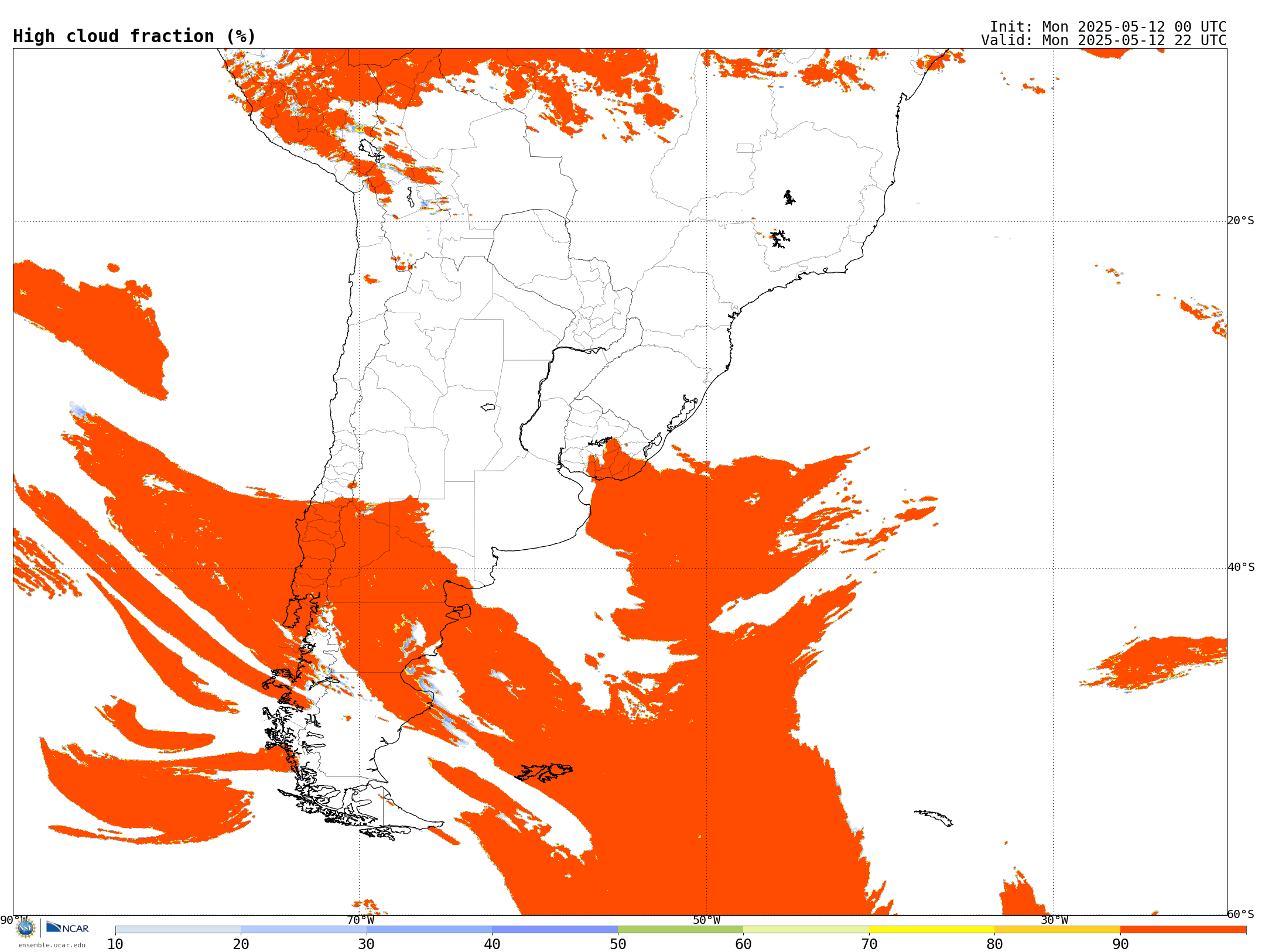The image size is (1265, 952).
Task: Pick the orange-red 90+ colorbar segment
Action: pyautogui.click(x=1183, y=930)
